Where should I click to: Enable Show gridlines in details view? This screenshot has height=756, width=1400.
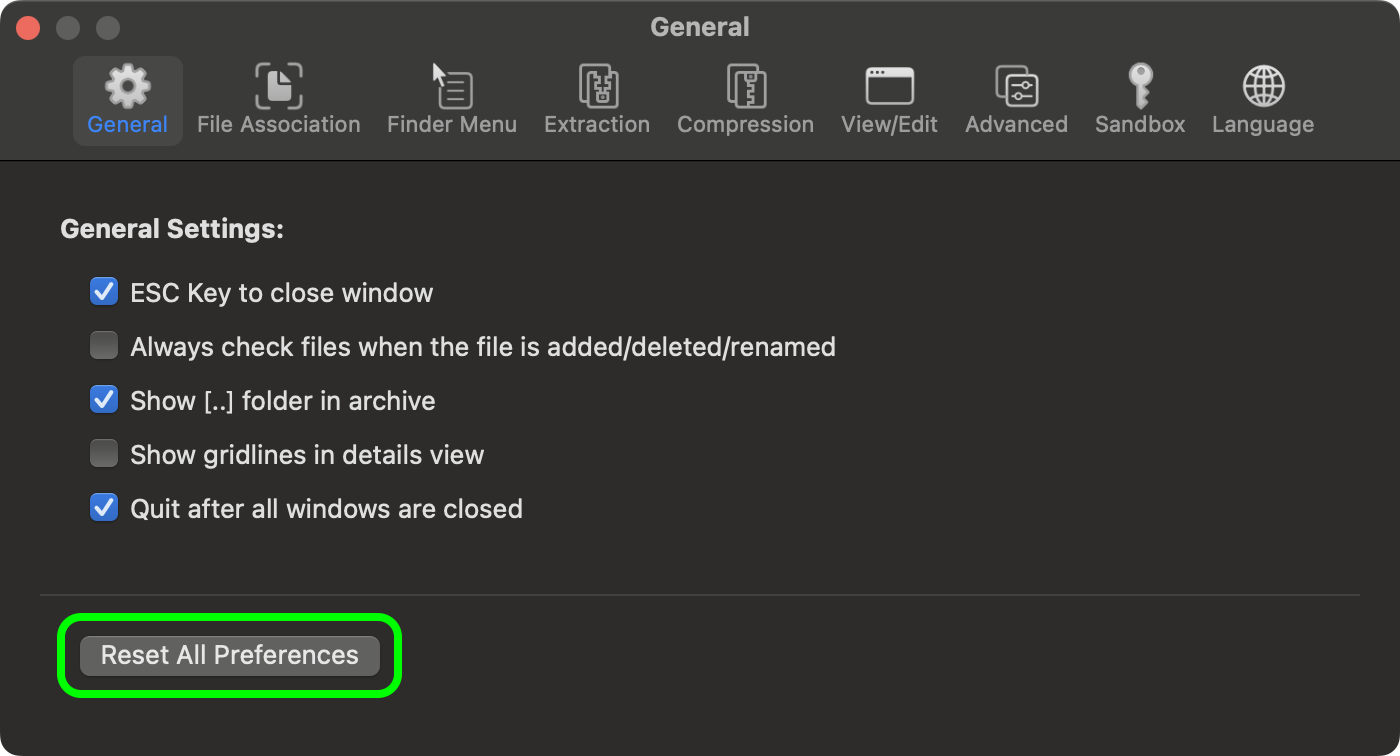(104, 454)
